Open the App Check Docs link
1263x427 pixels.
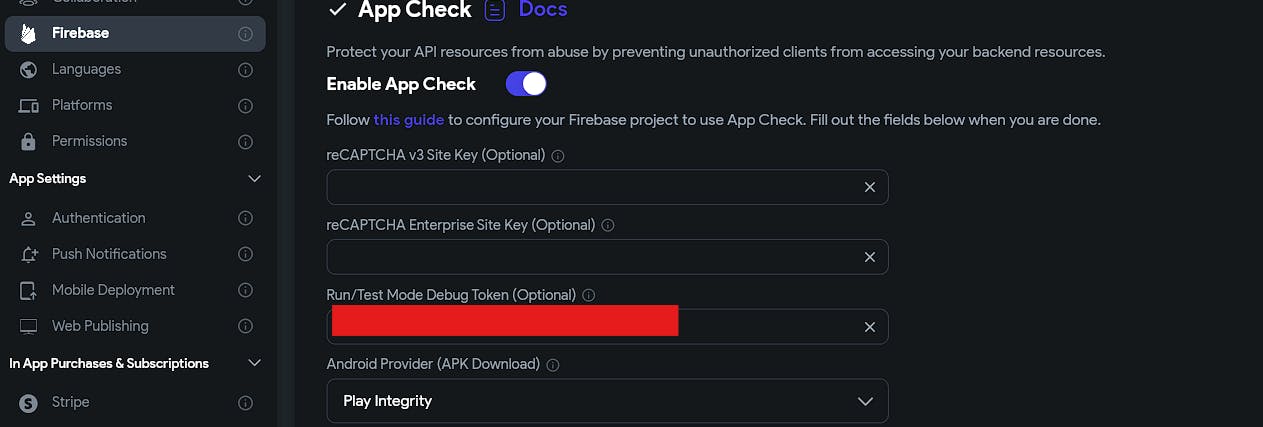[542, 10]
